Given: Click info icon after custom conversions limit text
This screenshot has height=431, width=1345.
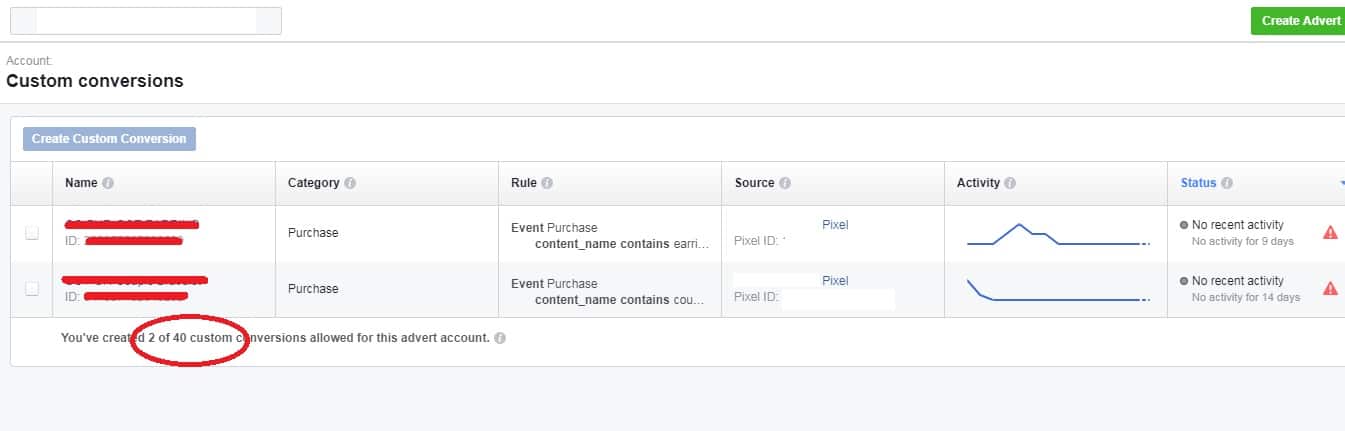Looking at the screenshot, I should click(500, 339).
